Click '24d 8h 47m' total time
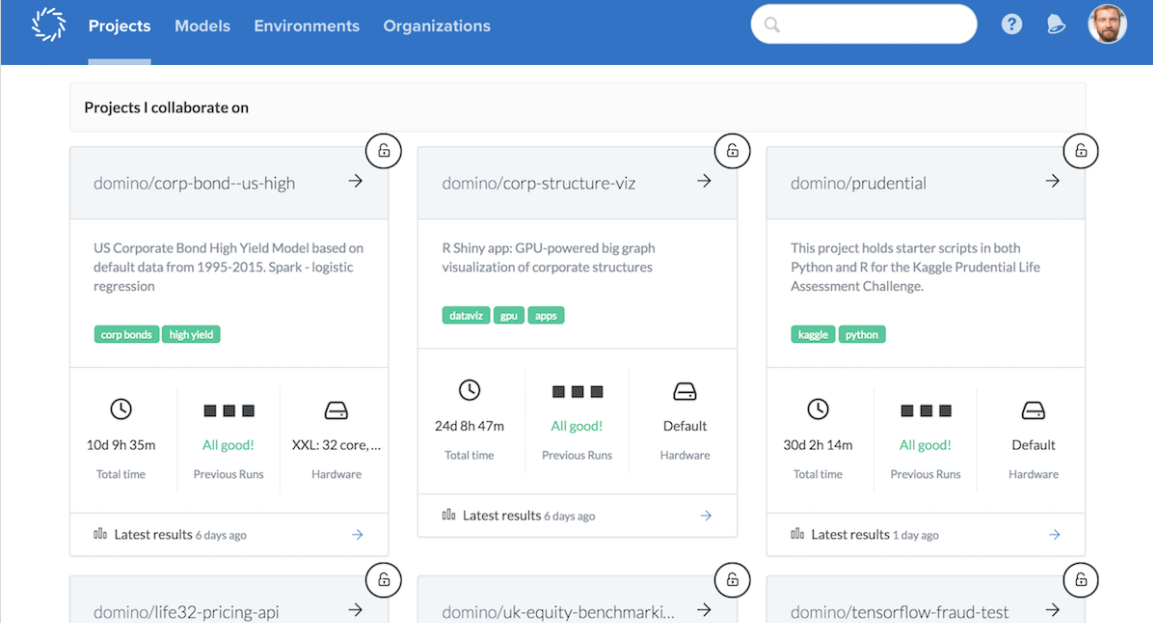 click(469, 426)
